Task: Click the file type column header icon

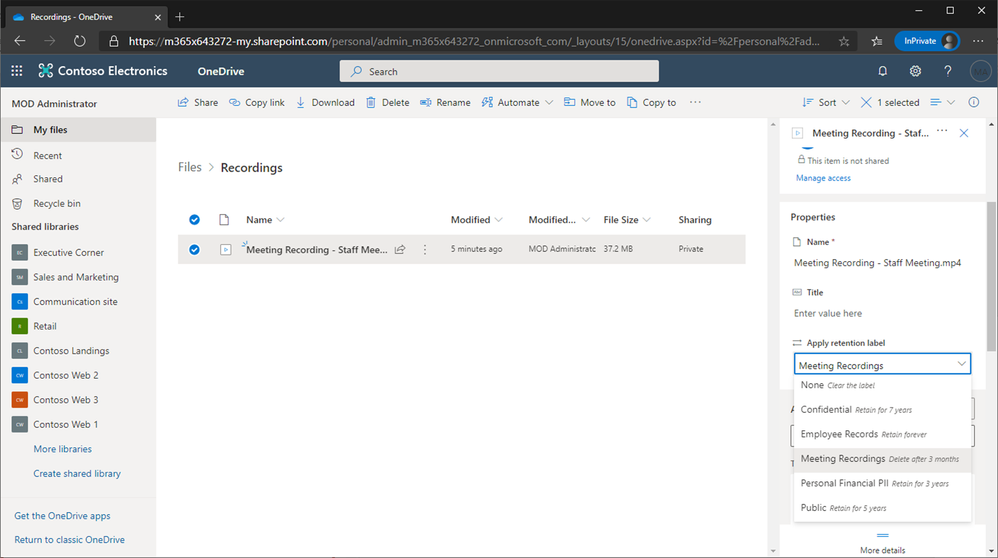Action: [x=224, y=220]
